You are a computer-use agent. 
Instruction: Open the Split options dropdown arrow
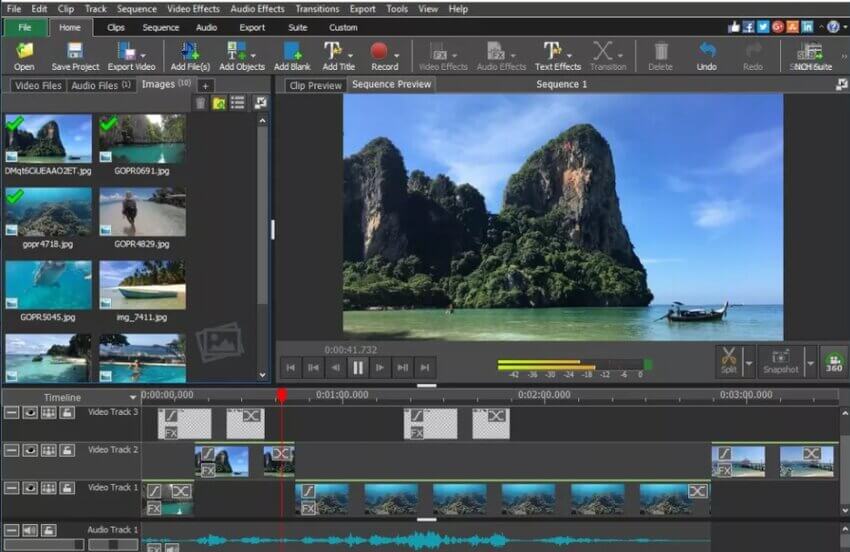[x=749, y=363]
